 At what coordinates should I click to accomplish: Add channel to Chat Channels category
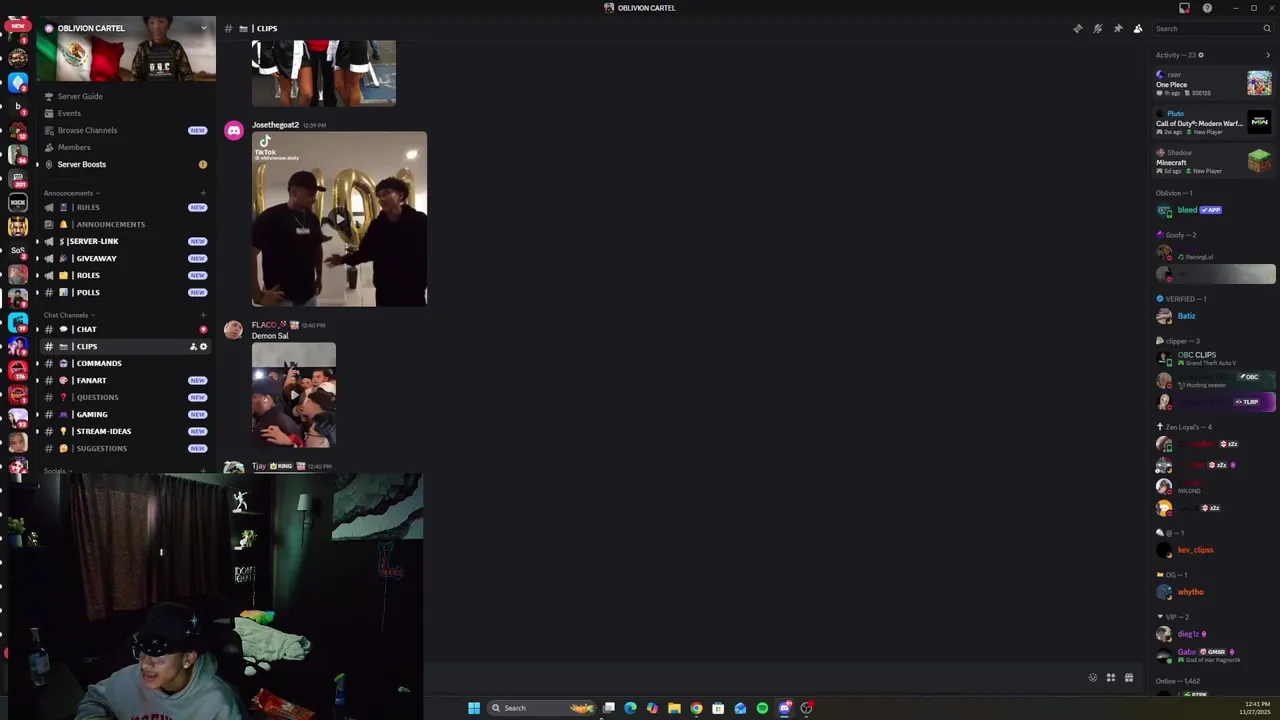point(203,315)
